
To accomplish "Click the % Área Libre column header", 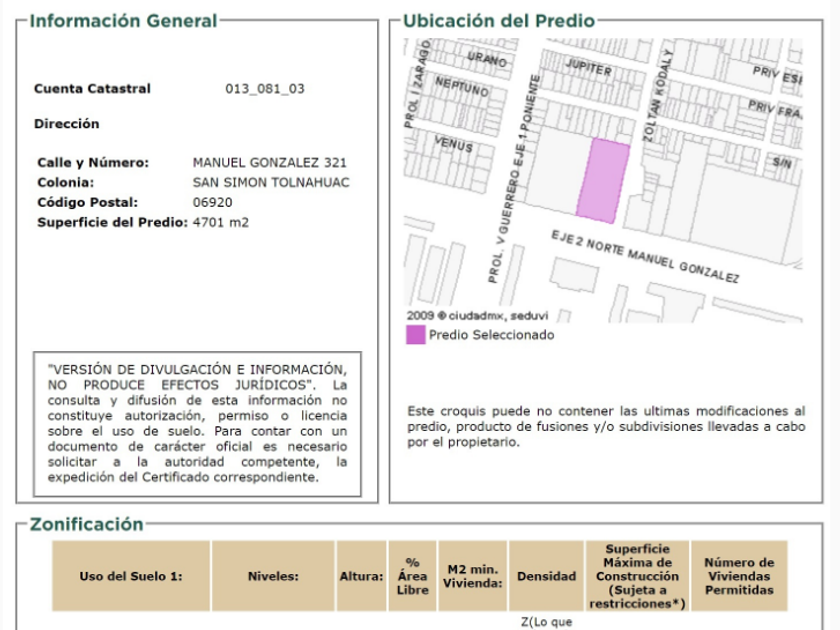I will (x=412, y=576).
